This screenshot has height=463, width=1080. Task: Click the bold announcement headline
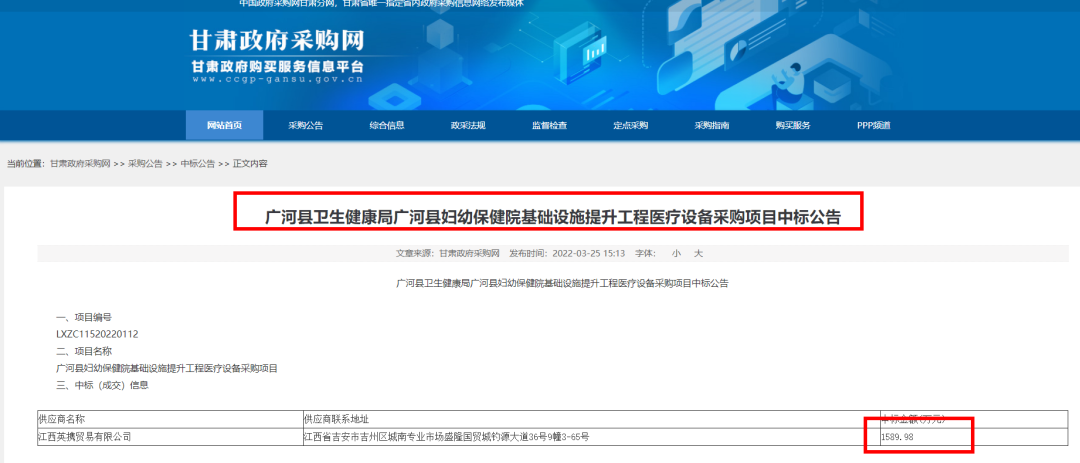tap(553, 218)
